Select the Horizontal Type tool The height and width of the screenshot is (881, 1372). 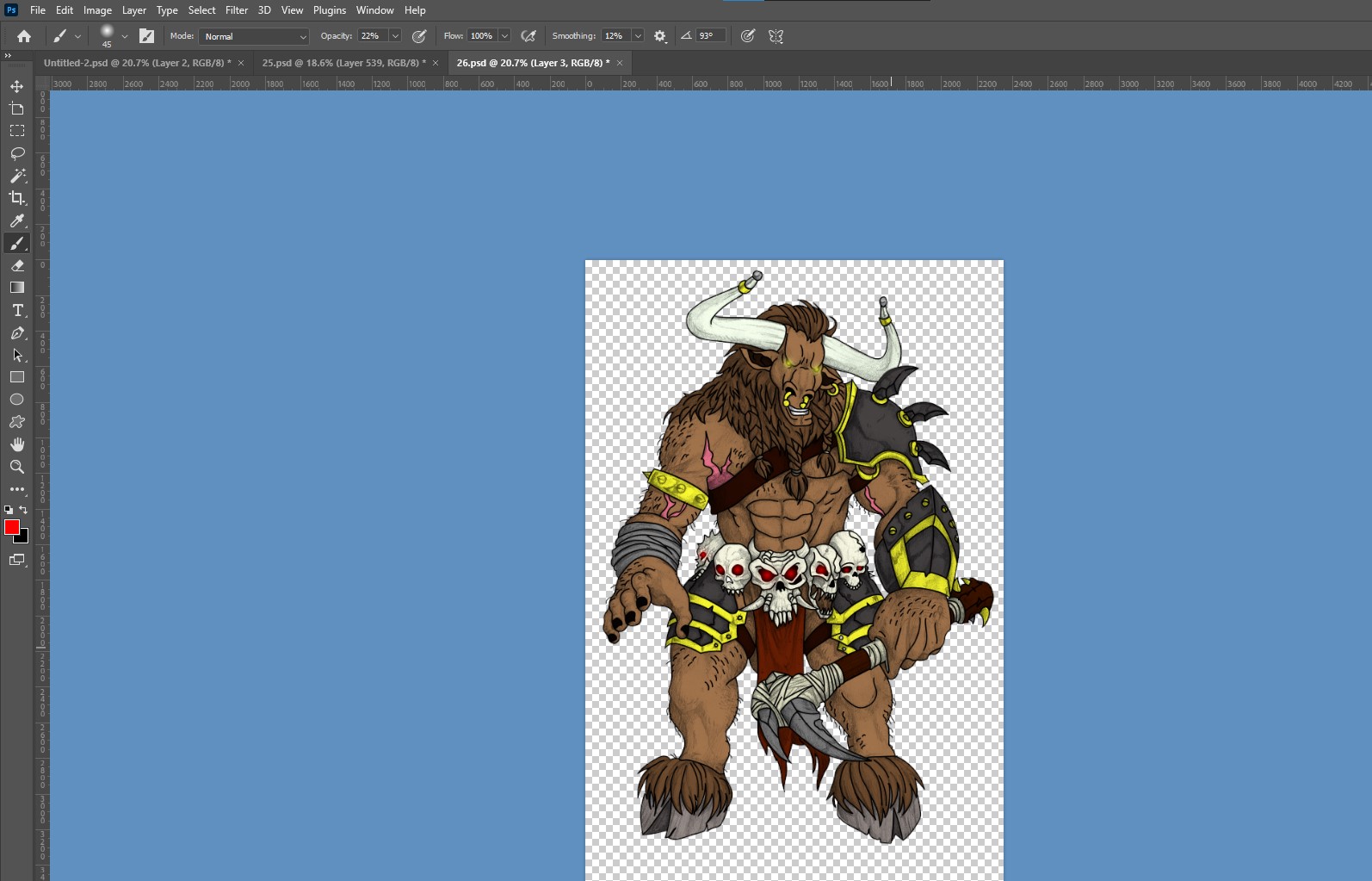click(17, 310)
